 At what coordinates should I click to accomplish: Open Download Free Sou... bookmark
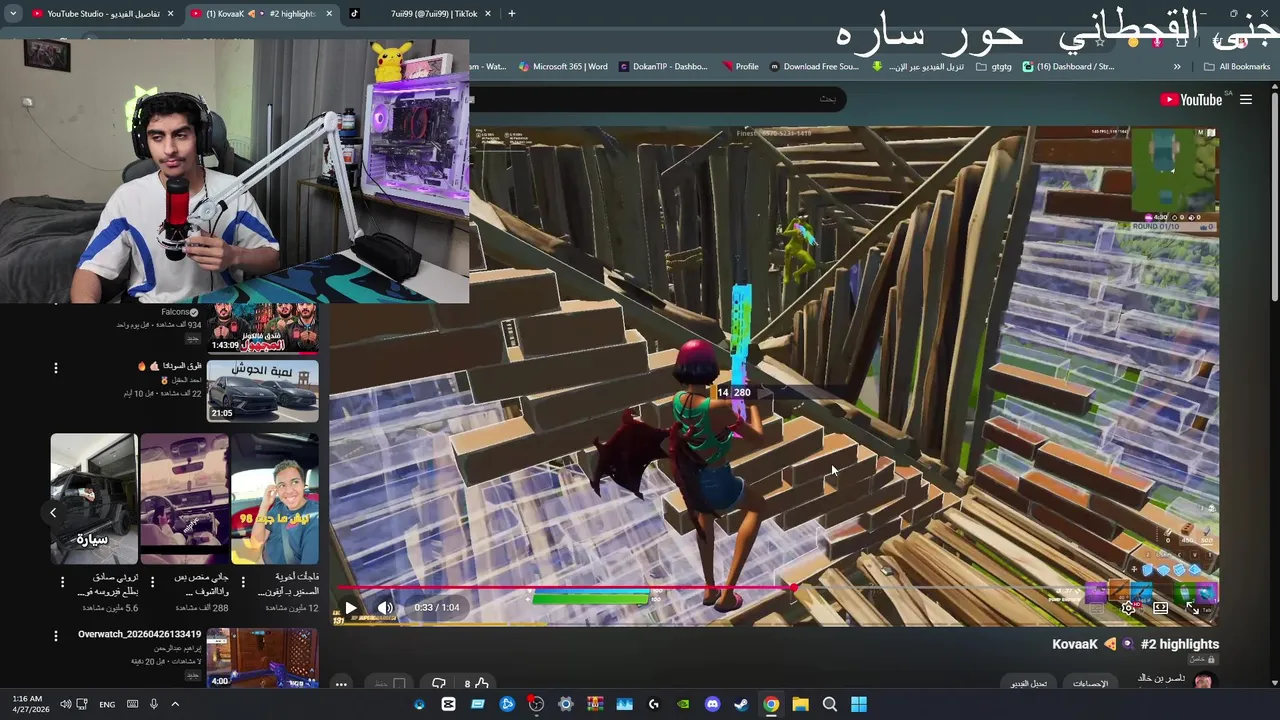(814, 67)
